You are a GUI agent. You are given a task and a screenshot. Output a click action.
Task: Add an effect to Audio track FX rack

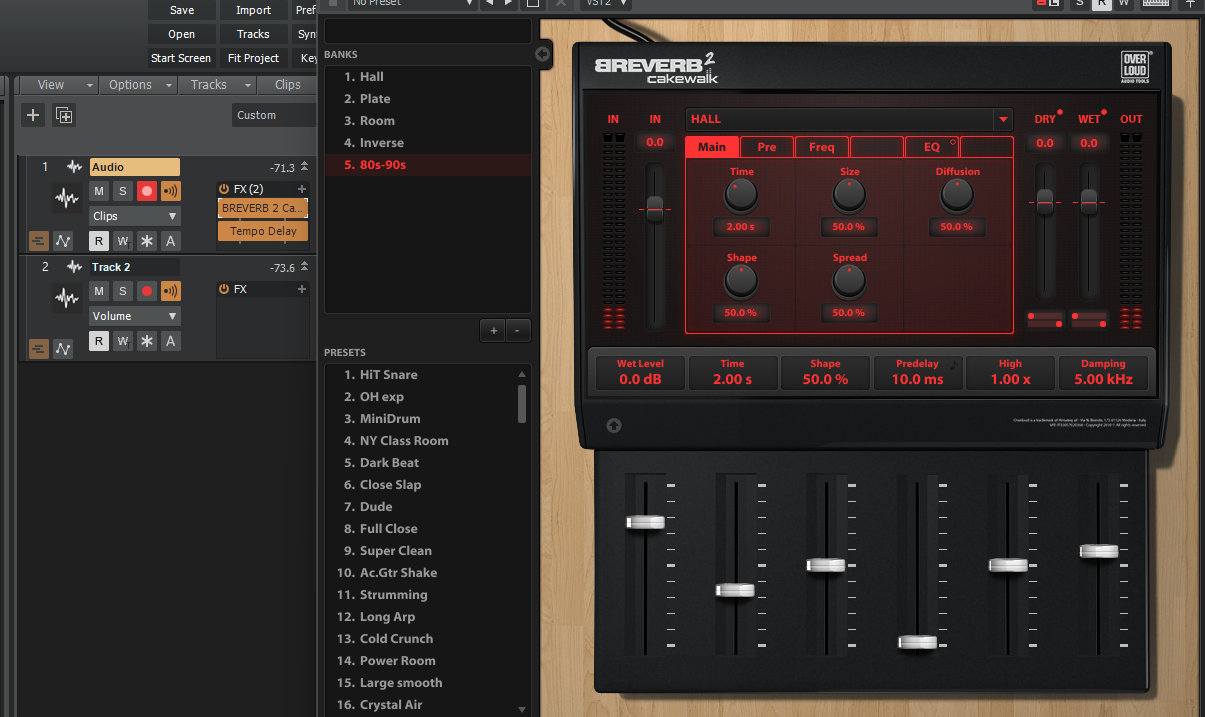click(302, 189)
